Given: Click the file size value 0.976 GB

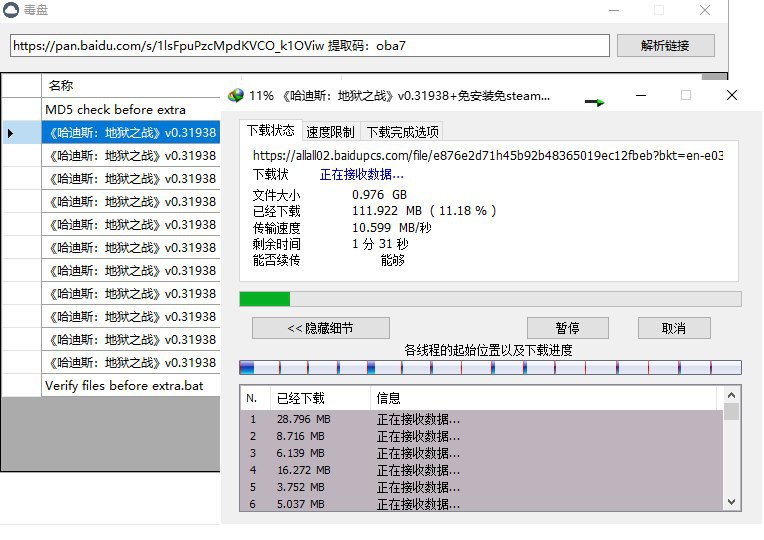Looking at the screenshot, I should pyautogui.click(x=379, y=195).
